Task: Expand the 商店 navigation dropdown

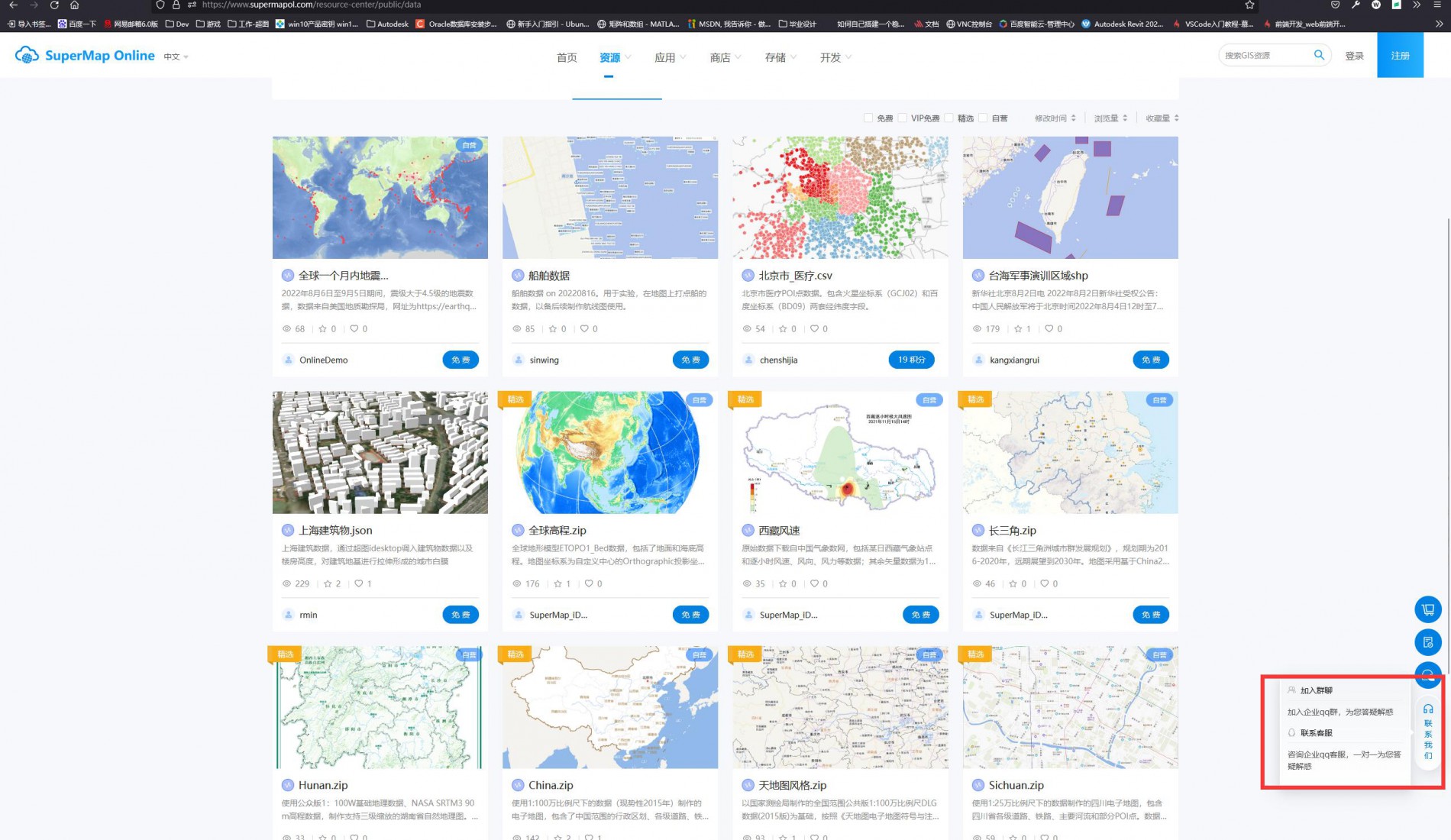Action: click(x=725, y=57)
